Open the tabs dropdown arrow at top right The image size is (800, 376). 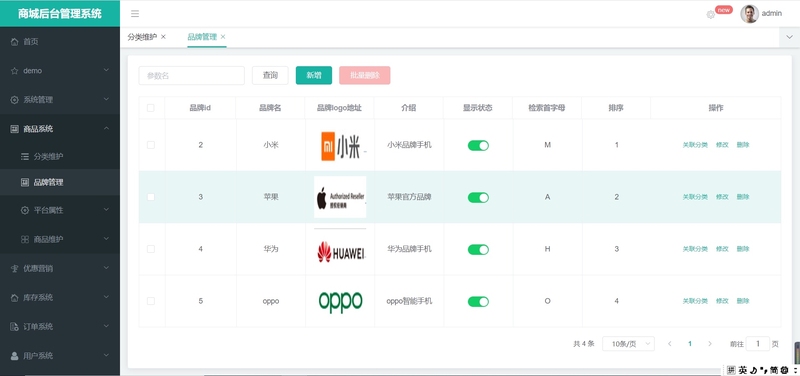click(x=790, y=37)
